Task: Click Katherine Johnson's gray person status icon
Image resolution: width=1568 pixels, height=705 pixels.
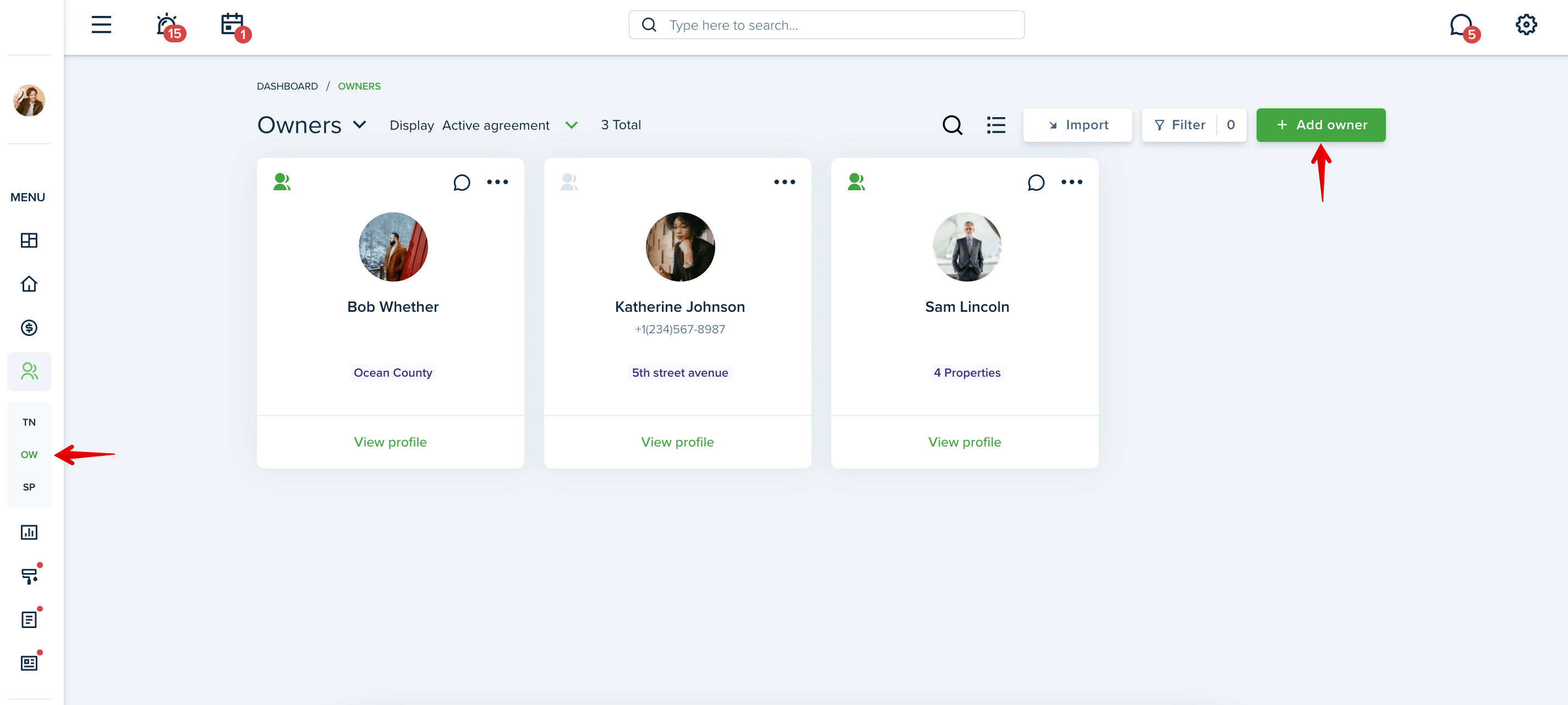Action: click(x=568, y=182)
